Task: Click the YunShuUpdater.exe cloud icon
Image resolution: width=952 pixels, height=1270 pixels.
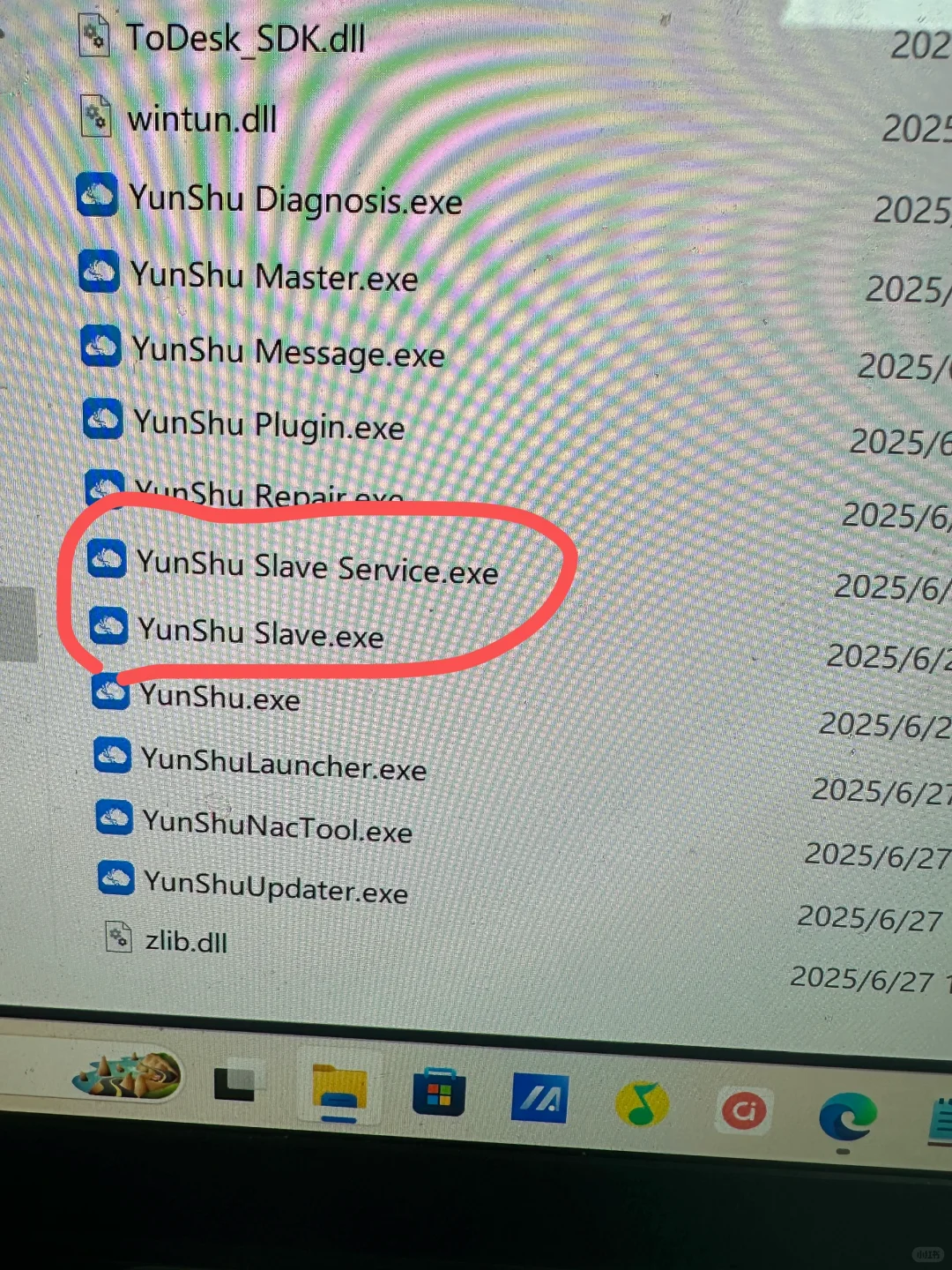Action: (116, 878)
